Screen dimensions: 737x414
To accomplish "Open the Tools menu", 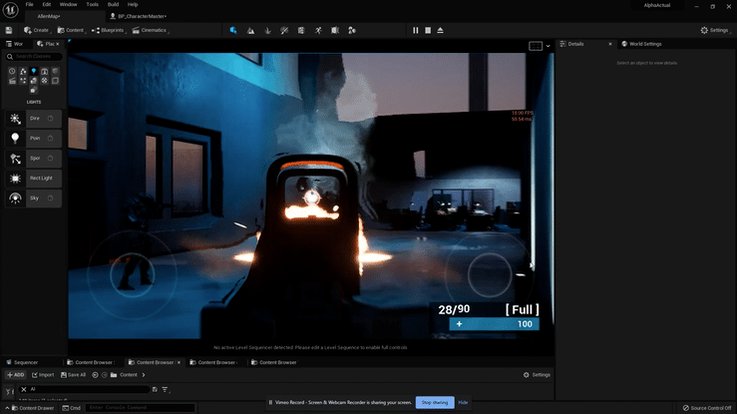I will [x=92, y=4].
